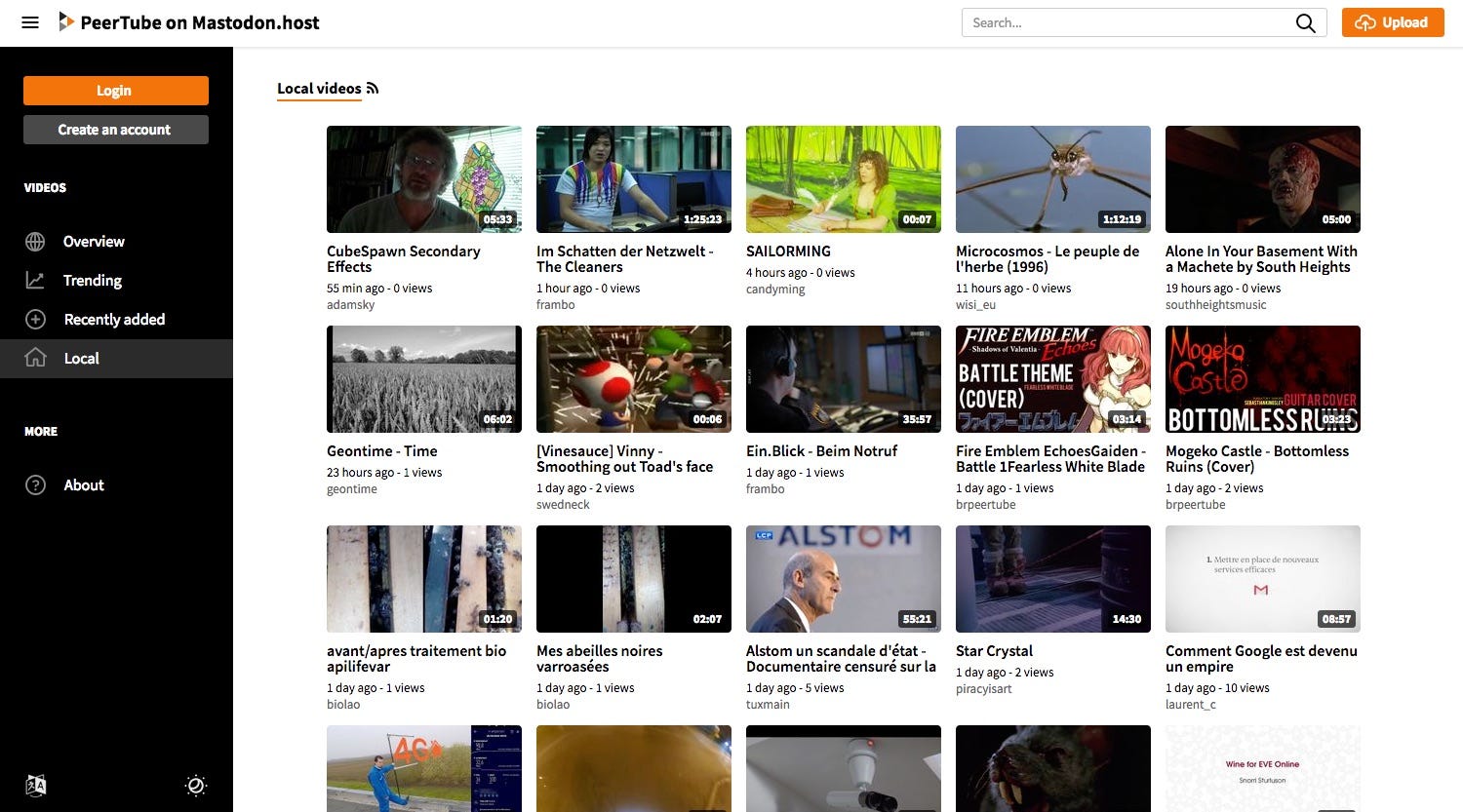Toggle dark/light theme with the sun icon
The image size is (1463, 812).
(195, 785)
